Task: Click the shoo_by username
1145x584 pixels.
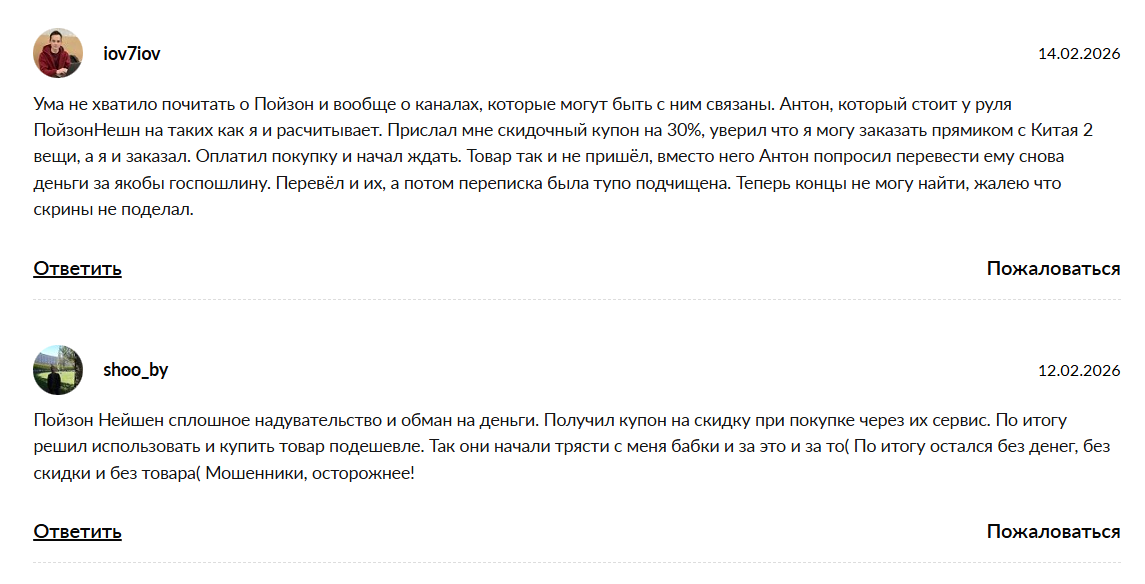Action: tap(135, 370)
